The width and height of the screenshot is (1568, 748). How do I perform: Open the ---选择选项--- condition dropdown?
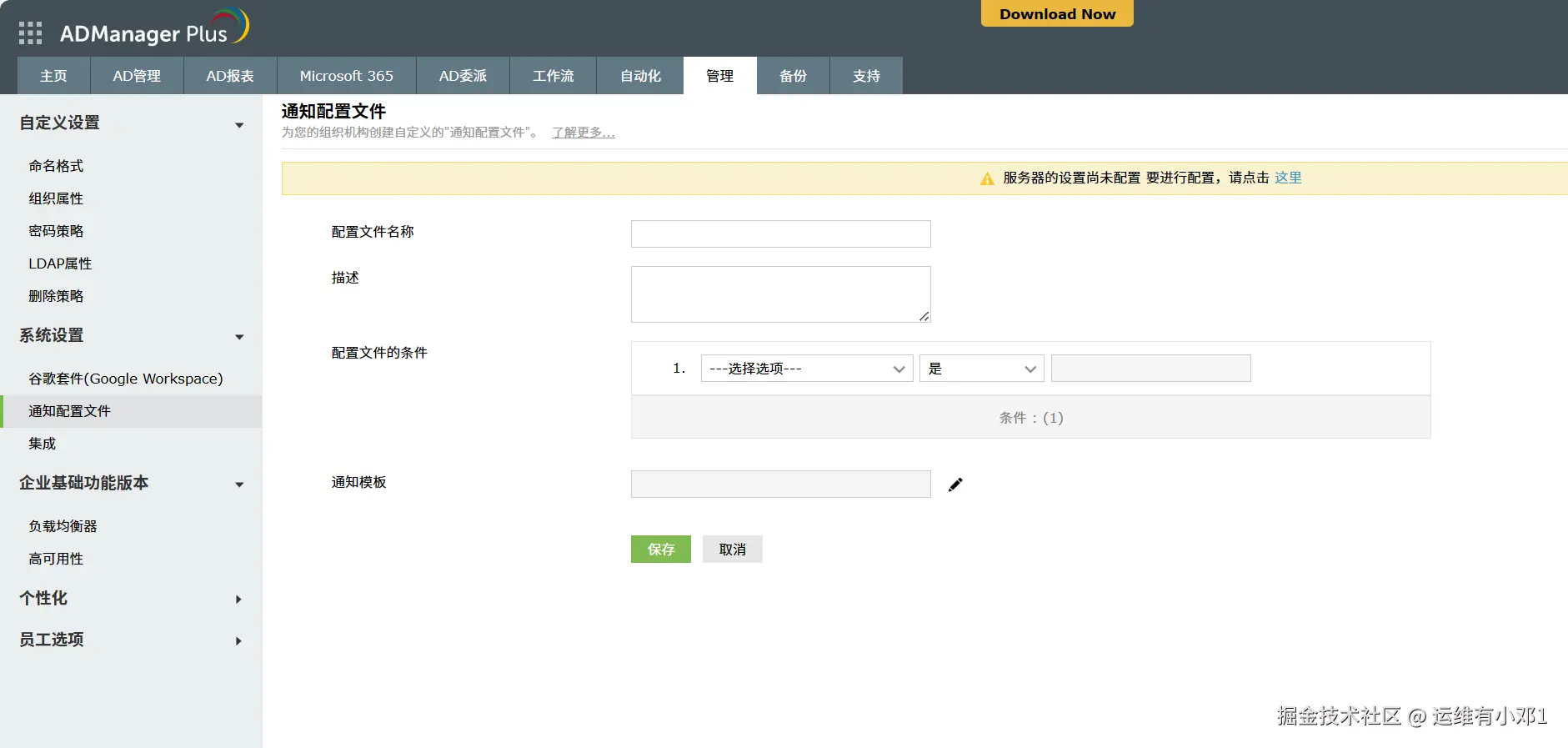[x=807, y=369]
